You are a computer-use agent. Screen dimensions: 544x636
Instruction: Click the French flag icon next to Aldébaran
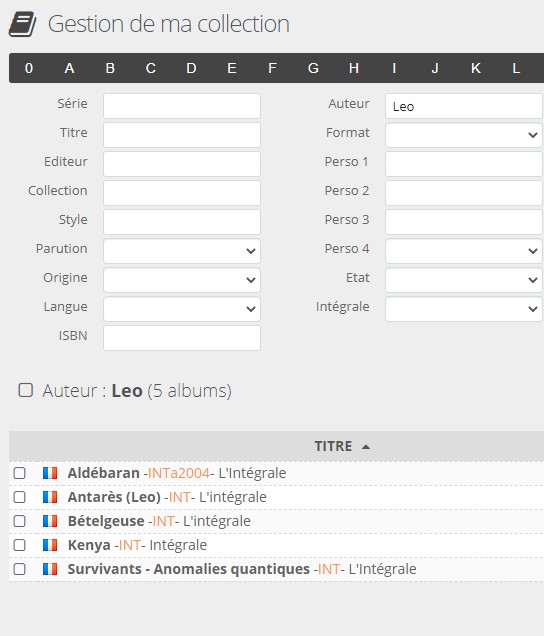[50, 473]
